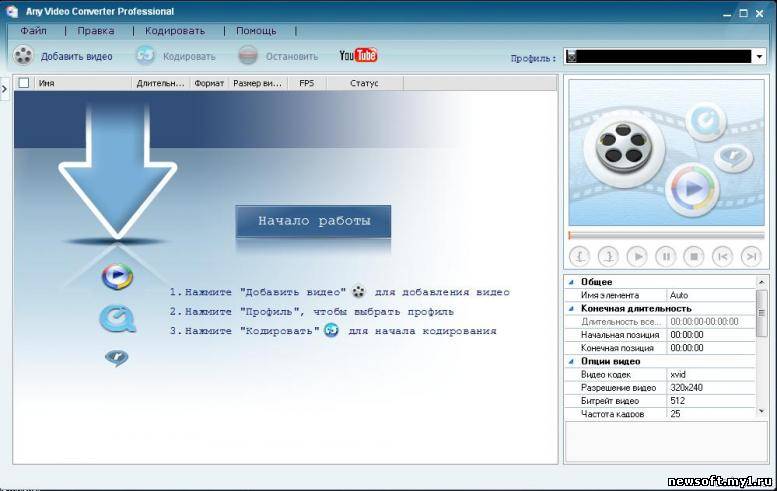Select the Разрешение видео value 320x240
777x491 pixels.
click(x=711, y=387)
